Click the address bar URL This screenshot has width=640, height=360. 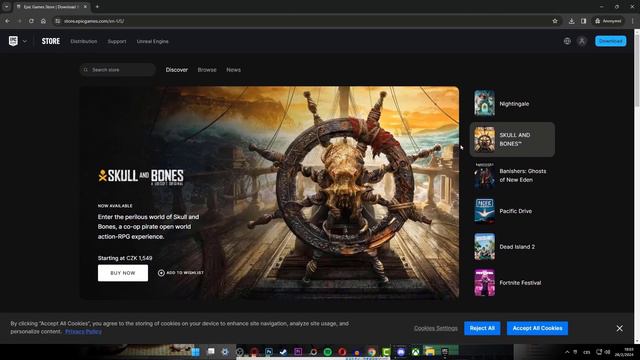tap(94, 21)
